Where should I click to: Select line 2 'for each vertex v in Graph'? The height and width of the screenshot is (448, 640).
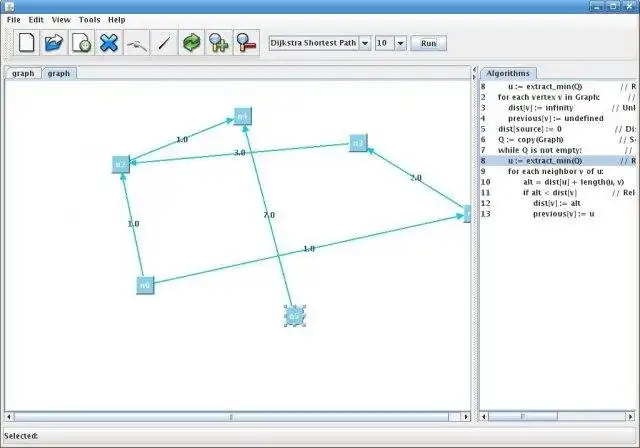point(558,97)
